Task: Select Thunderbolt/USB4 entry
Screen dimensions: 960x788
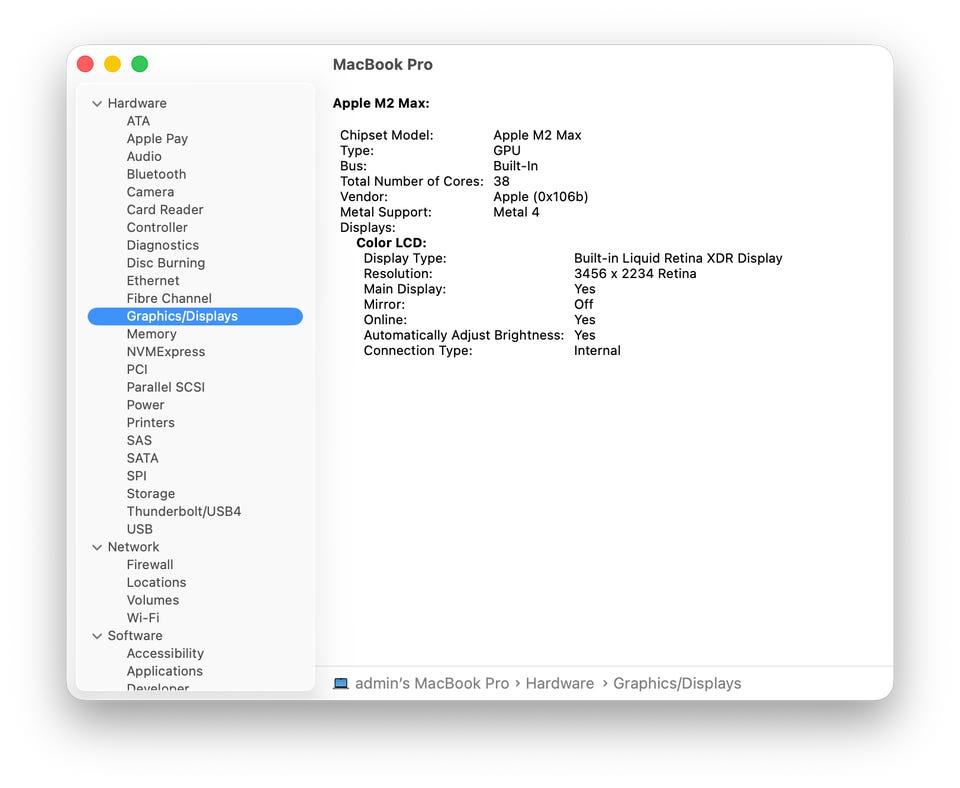Action: (x=184, y=512)
